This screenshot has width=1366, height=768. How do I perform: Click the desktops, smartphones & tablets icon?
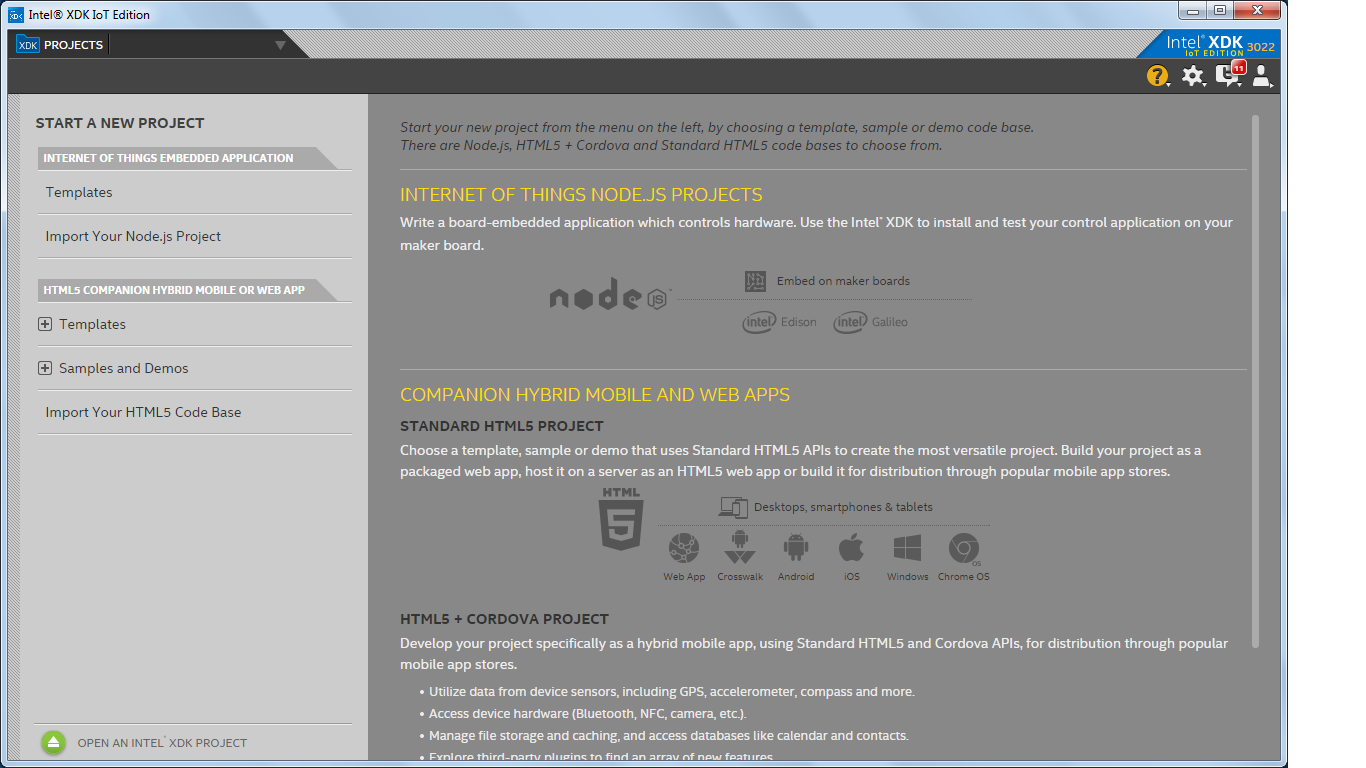click(x=733, y=507)
